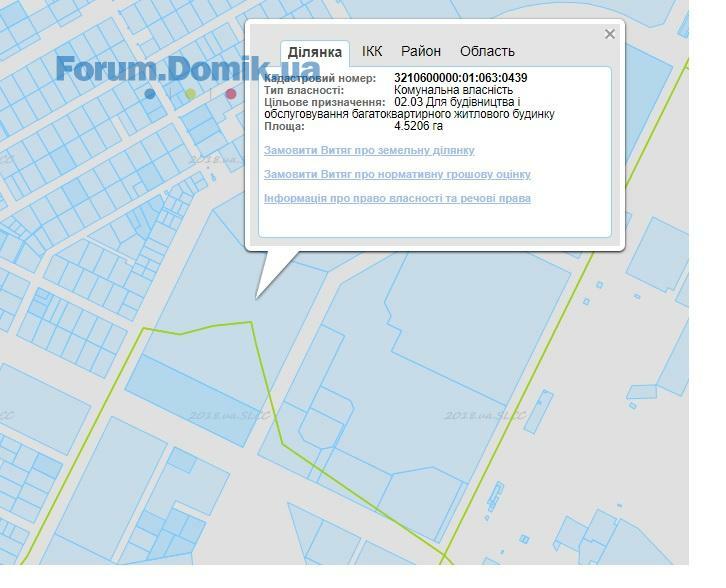Click the 'Тип власності:' label
Viewport: 726px width, 588px height.
point(304,90)
